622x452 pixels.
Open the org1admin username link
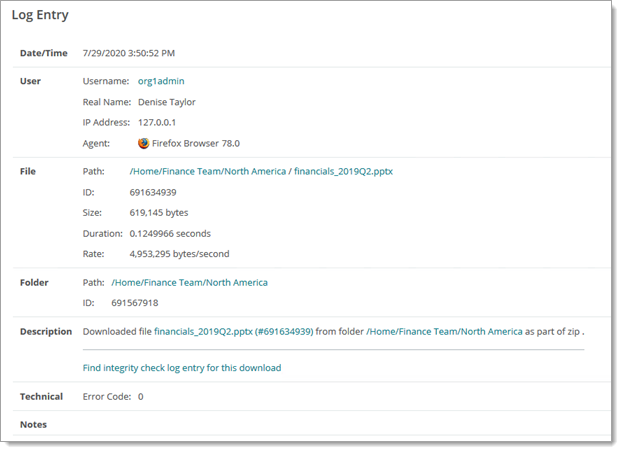[x=161, y=81]
